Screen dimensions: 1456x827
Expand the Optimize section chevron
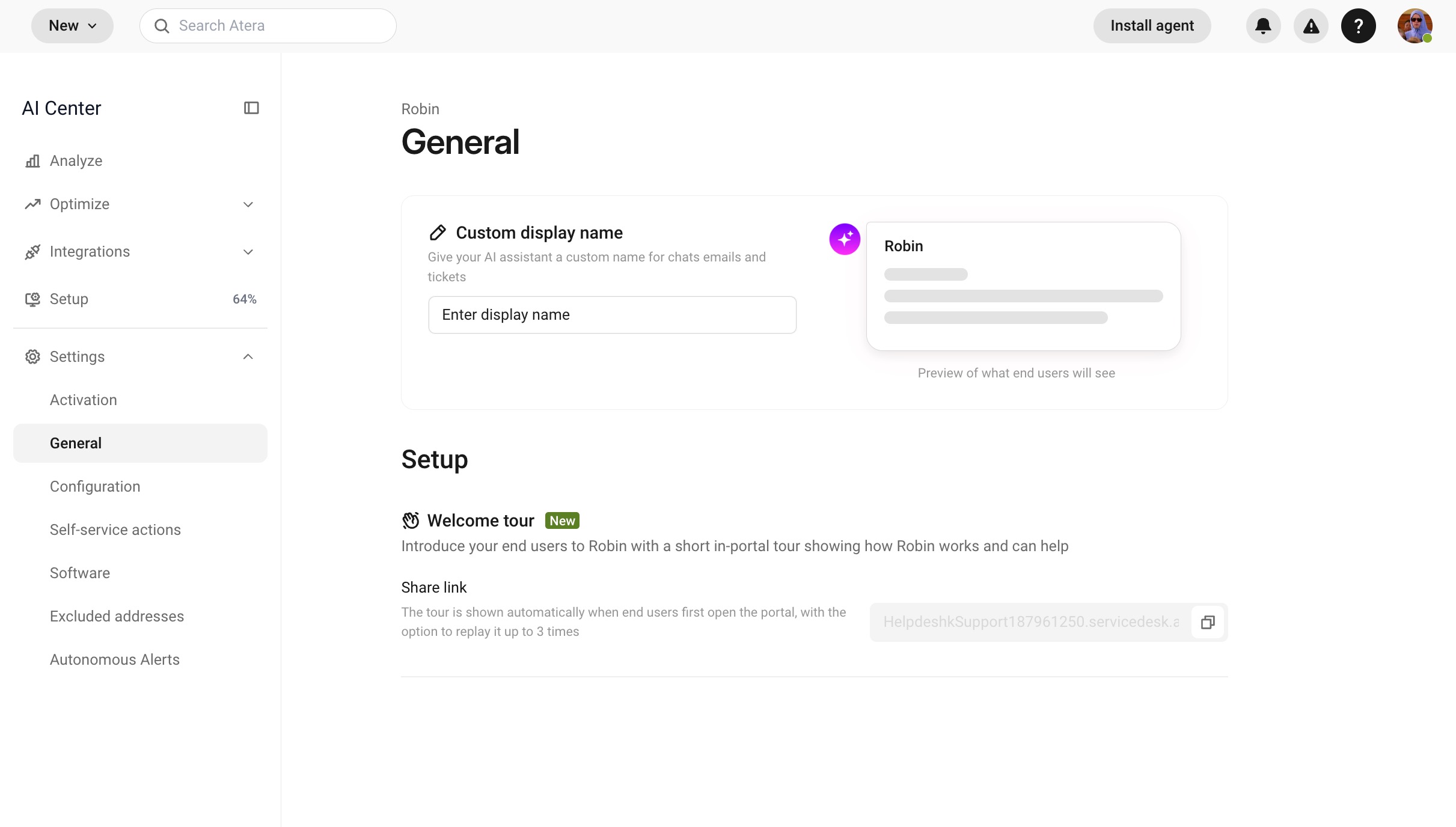click(248, 204)
